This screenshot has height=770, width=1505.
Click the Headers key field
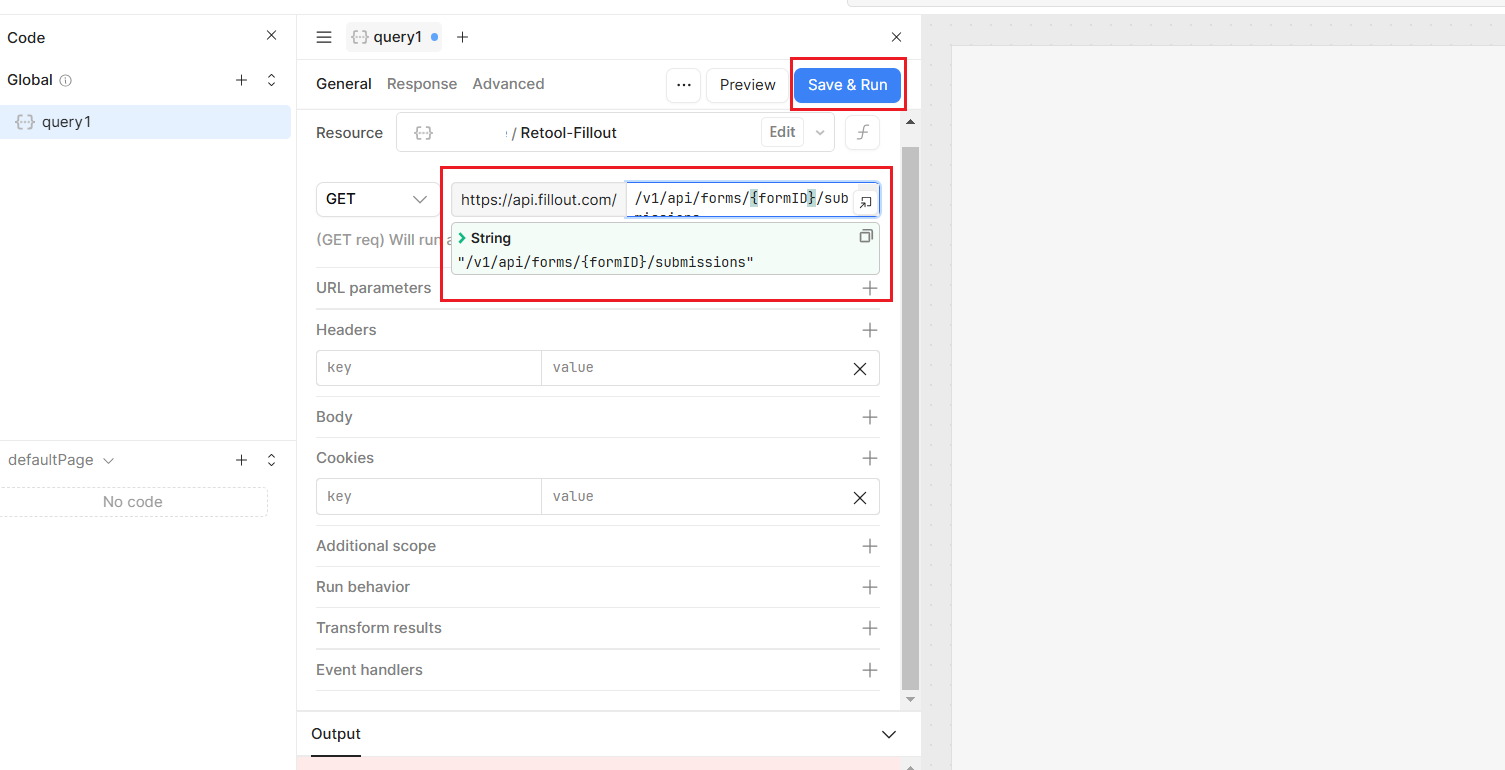pos(429,368)
